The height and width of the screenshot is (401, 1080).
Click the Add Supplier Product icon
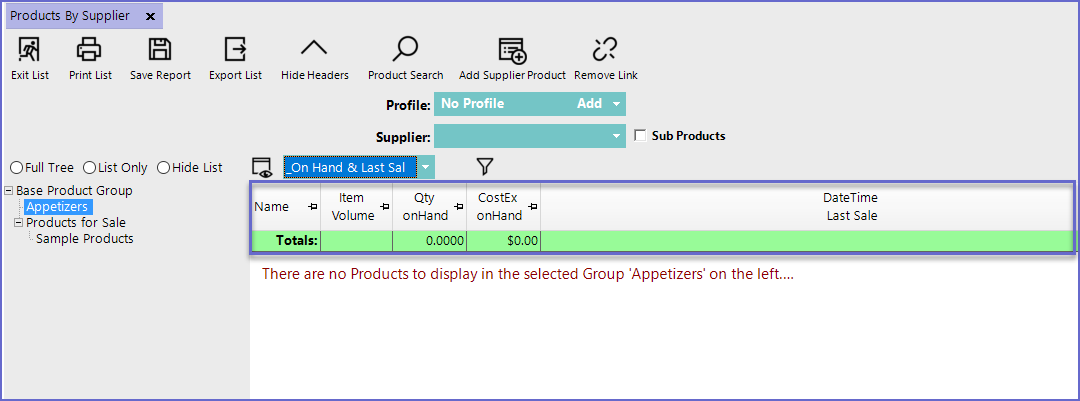click(512, 48)
